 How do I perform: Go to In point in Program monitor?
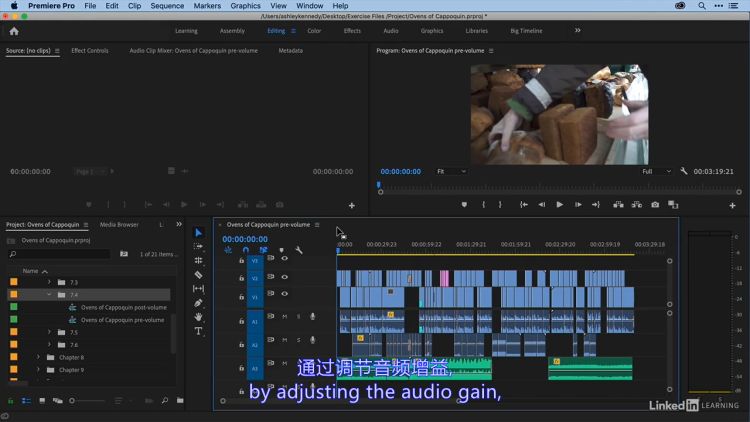point(524,204)
